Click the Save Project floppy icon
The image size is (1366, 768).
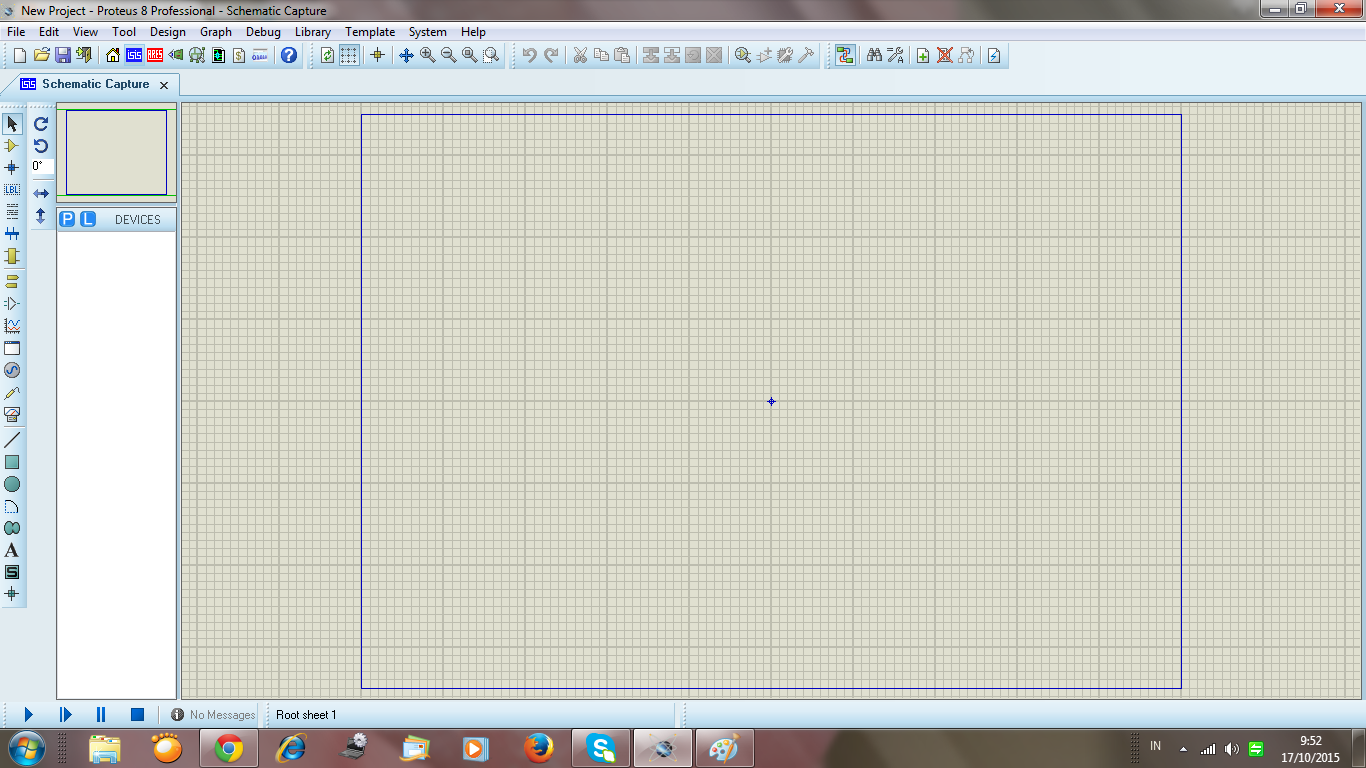[x=63, y=55]
